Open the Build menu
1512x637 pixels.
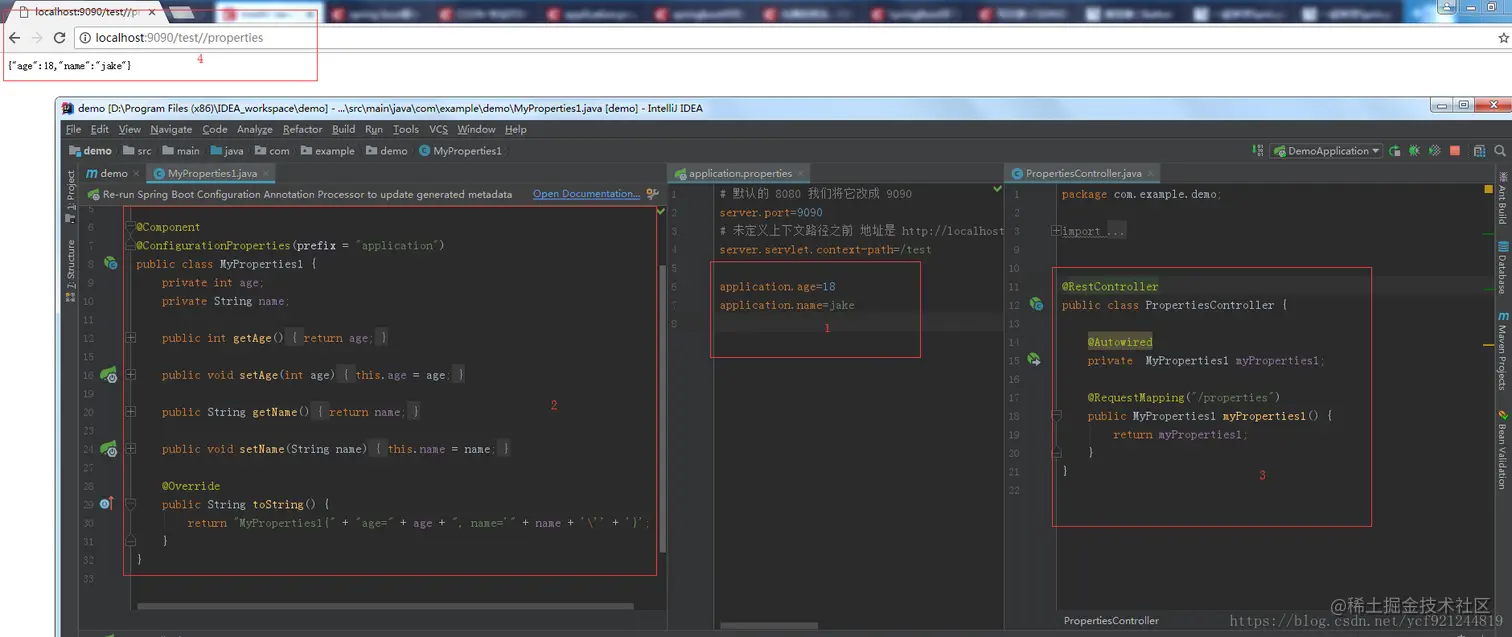(343, 129)
